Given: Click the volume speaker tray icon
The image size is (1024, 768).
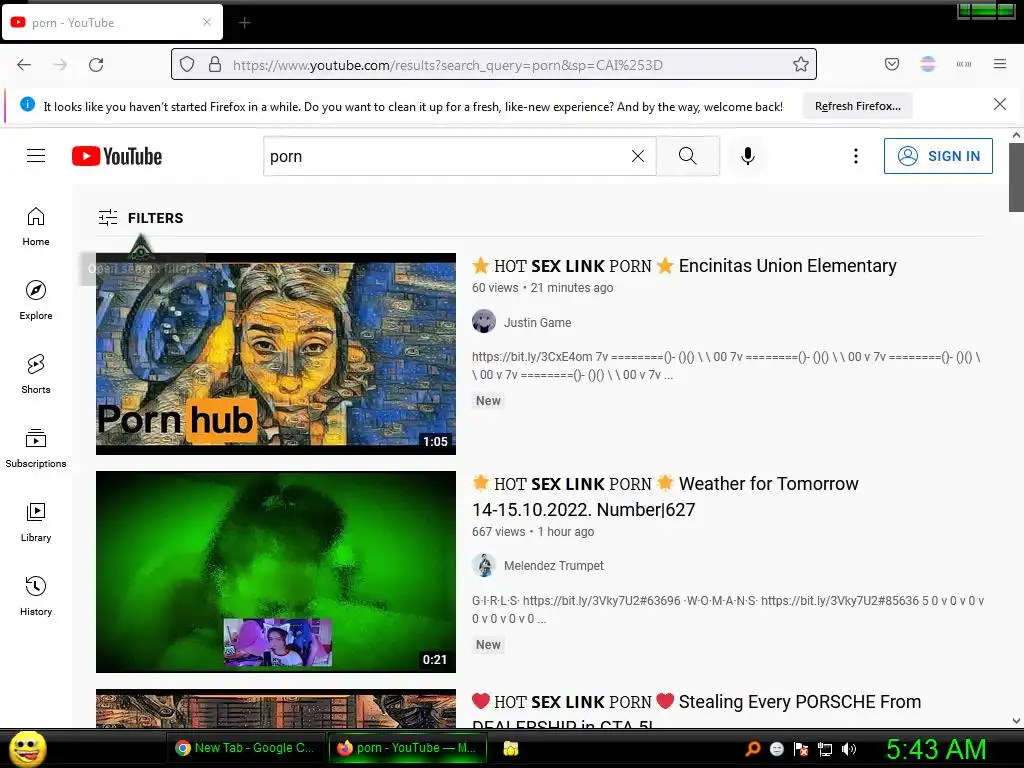Looking at the screenshot, I should point(849,749).
